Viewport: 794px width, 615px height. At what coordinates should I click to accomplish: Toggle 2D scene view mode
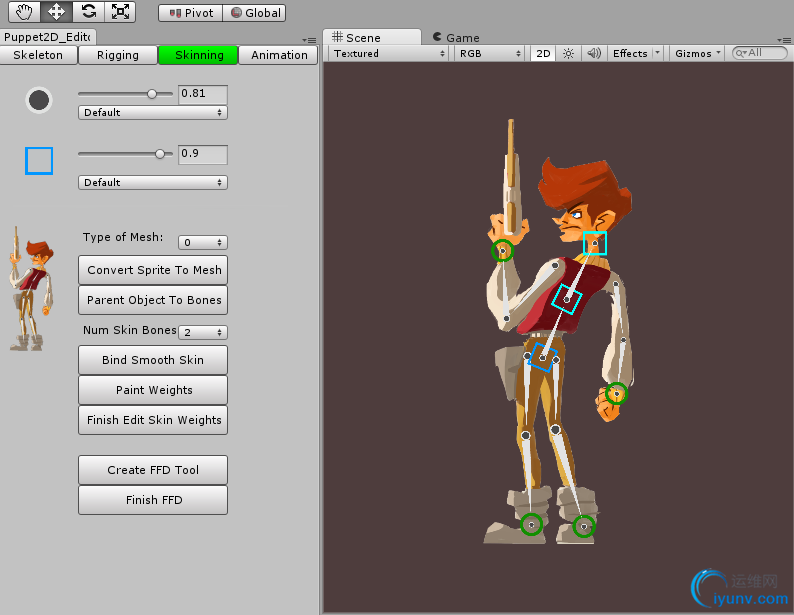click(x=542, y=53)
